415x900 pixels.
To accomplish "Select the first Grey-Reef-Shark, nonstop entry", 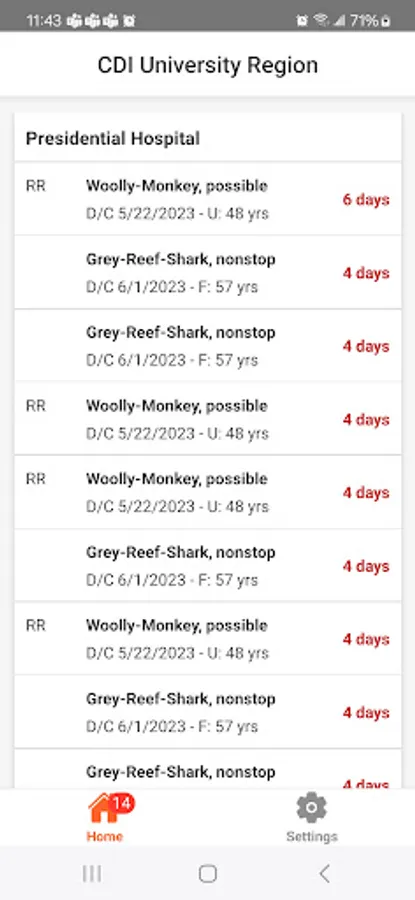I will (208, 273).
